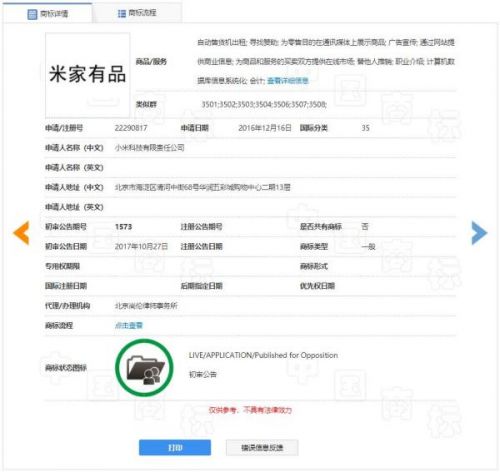Image resolution: width=500 pixels, height=472 pixels.
Task: Click the 米家有品 trademark image
Action: (87, 75)
